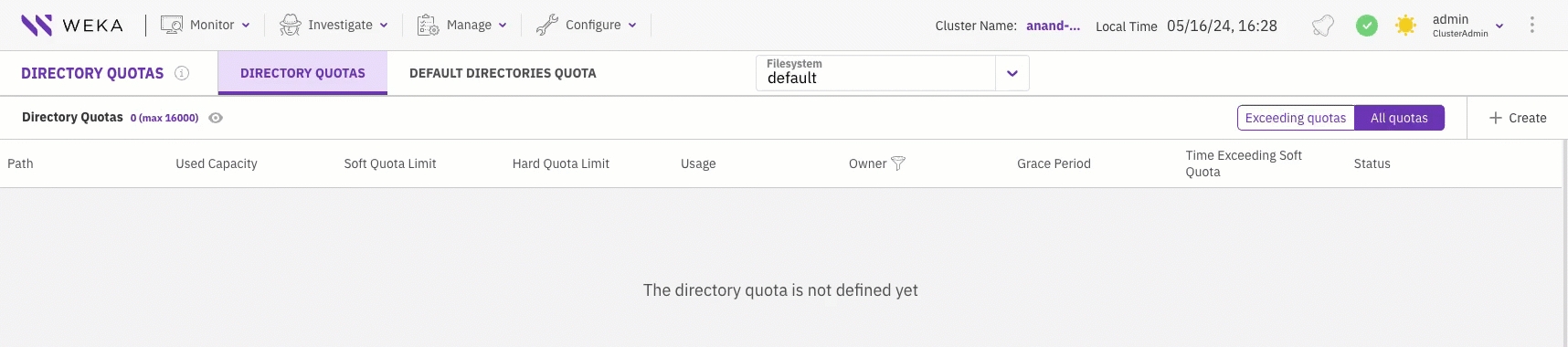The height and width of the screenshot is (347, 1568).
Task: Open the three-dot more options menu
Action: (x=1532, y=26)
